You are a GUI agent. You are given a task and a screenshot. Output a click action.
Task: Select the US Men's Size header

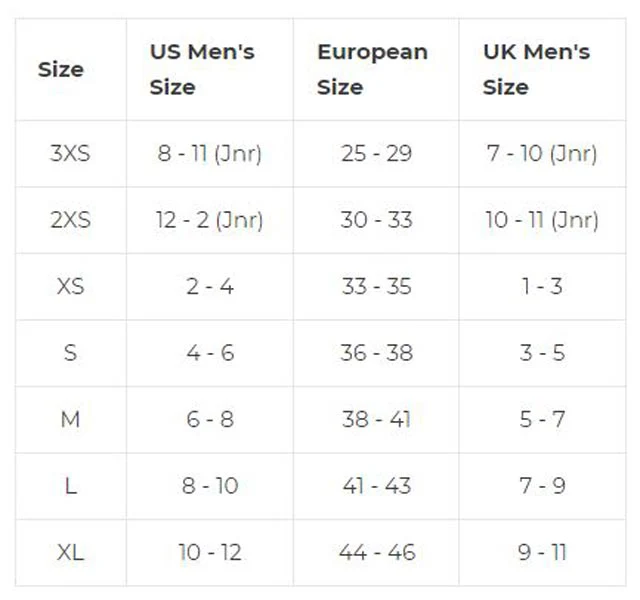[x=202, y=69]
